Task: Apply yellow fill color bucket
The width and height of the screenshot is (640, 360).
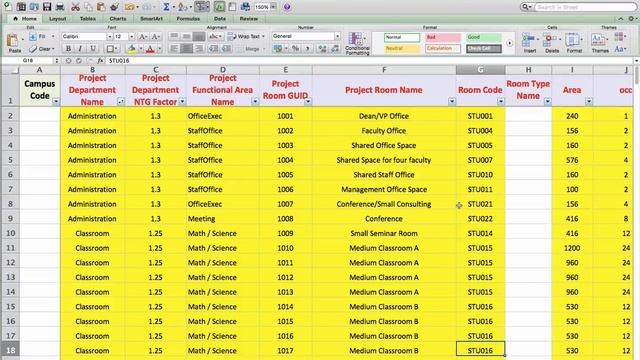Action: pyautogui.click(x=131, y=49)
